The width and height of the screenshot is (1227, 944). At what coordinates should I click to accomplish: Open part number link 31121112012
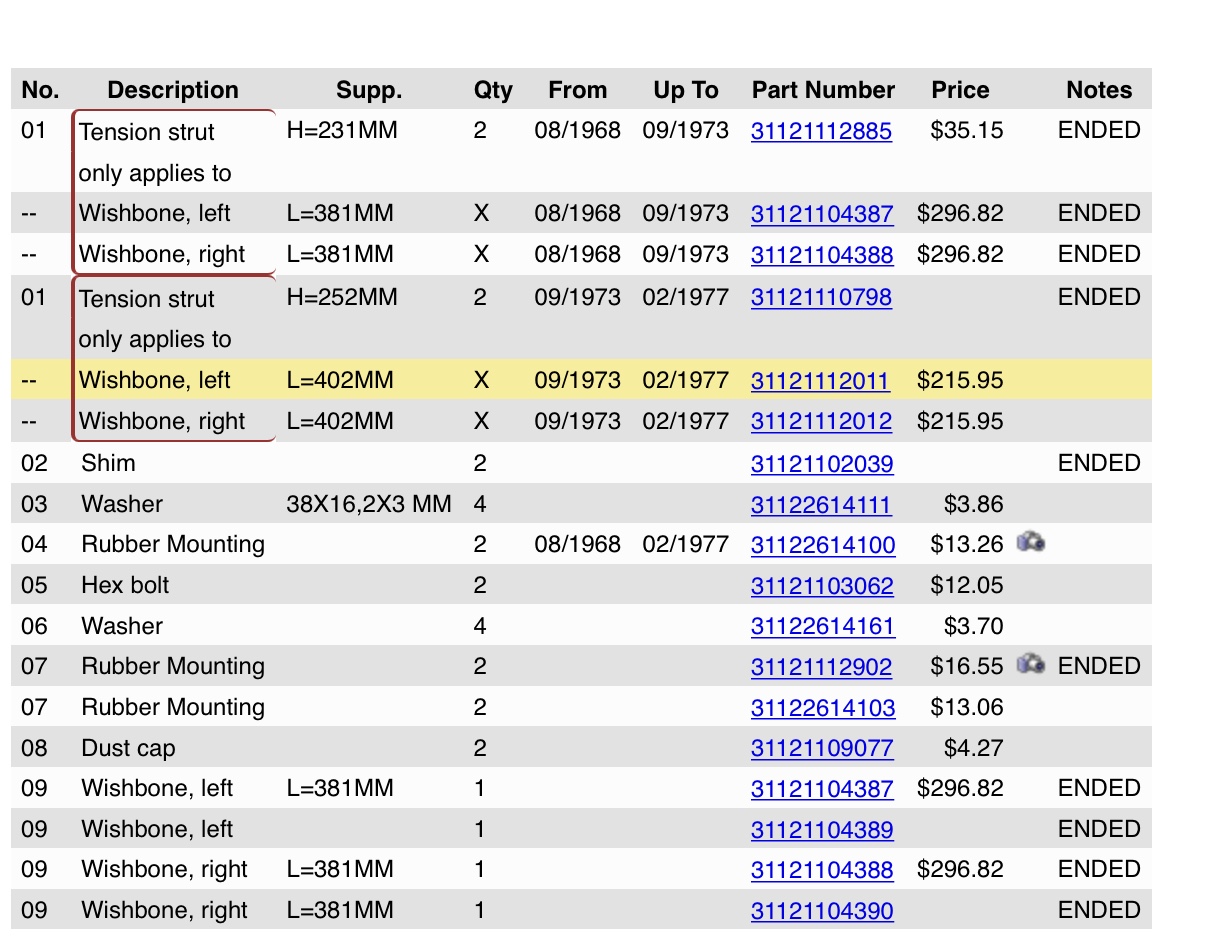click(x=821, y=422)
